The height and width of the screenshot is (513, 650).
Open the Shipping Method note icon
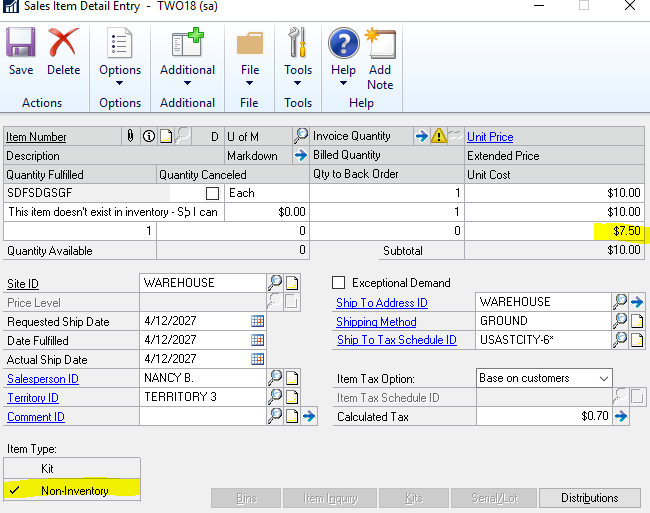tap(637, 321)
